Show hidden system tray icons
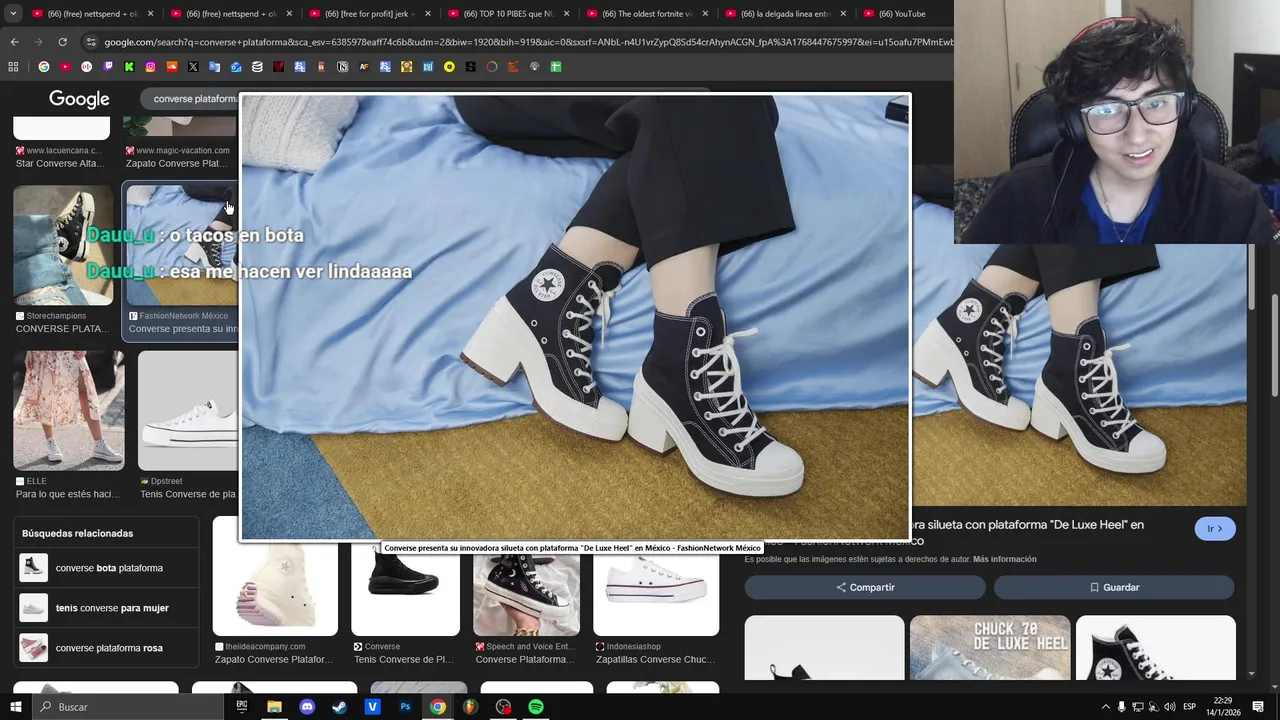Image resolution: width=1280 pixels, height=720 pixels. point(1105,707)
